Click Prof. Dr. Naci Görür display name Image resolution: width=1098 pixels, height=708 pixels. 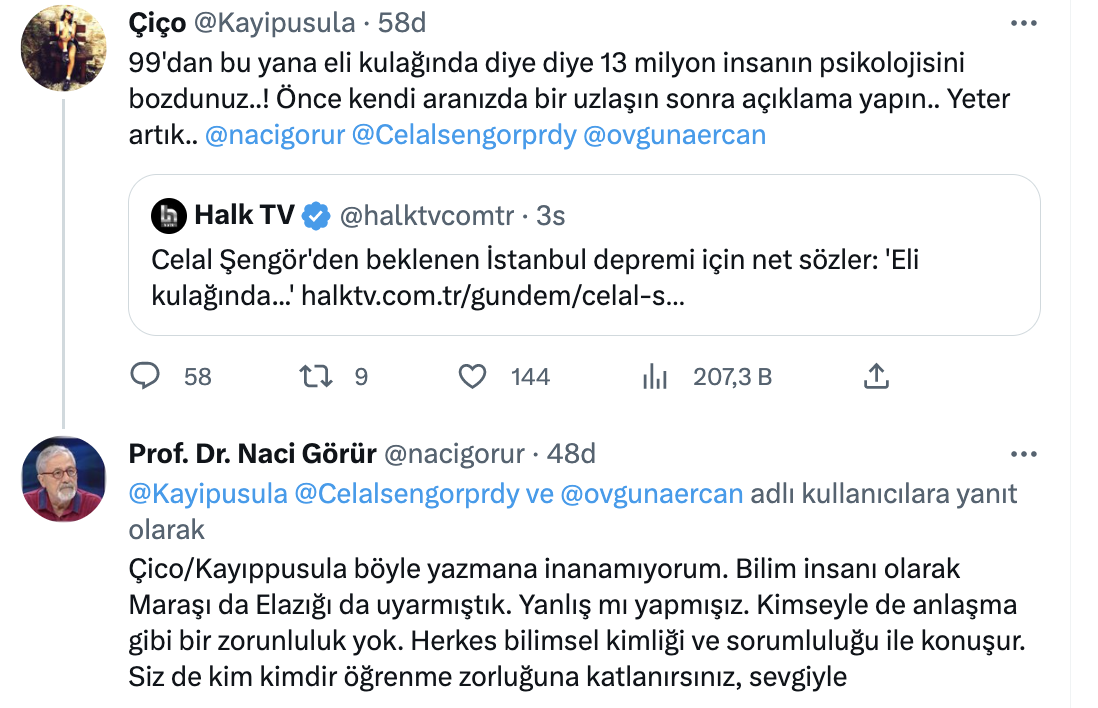point(252,454)
